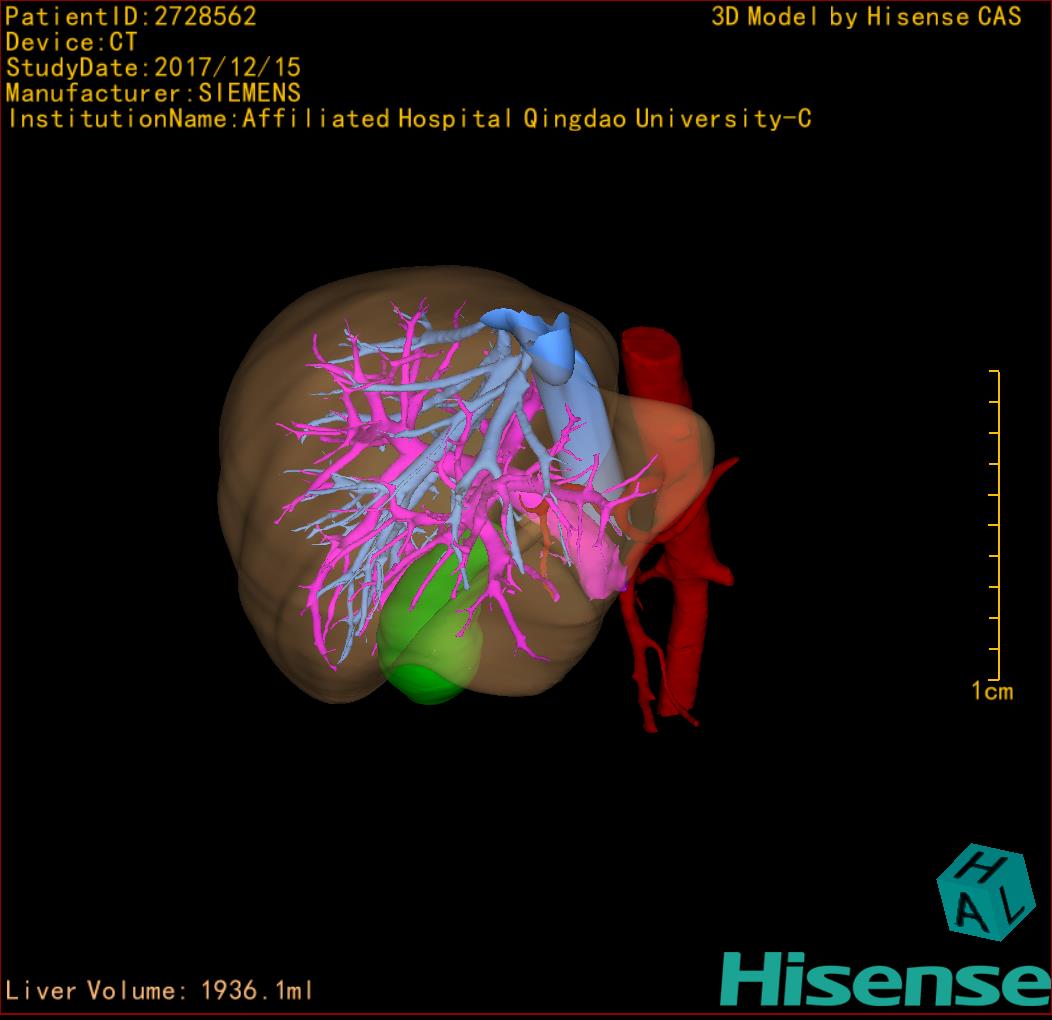Click the Liver Volume: 1936.1ml readout
1052x1020 pixels.
pyautogui.click(x=158, y=990)
